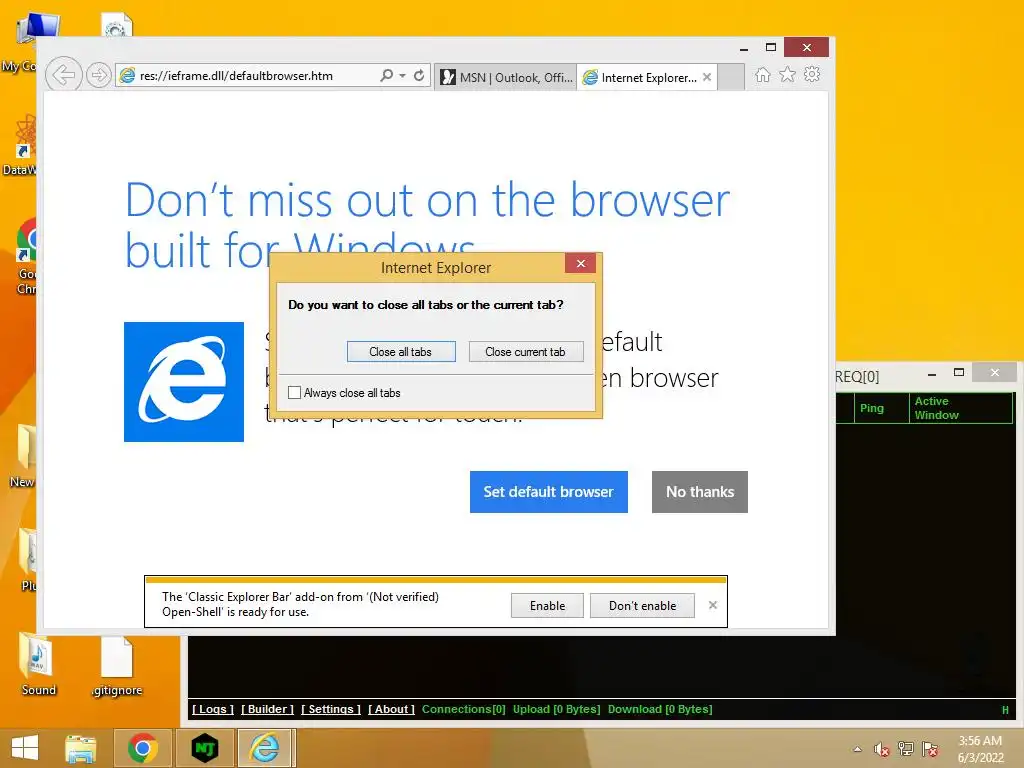This screenshot has height=768, width=1024.
Task: Switch to the MSN | Outlook tab
Action: (x=506, y=77)
